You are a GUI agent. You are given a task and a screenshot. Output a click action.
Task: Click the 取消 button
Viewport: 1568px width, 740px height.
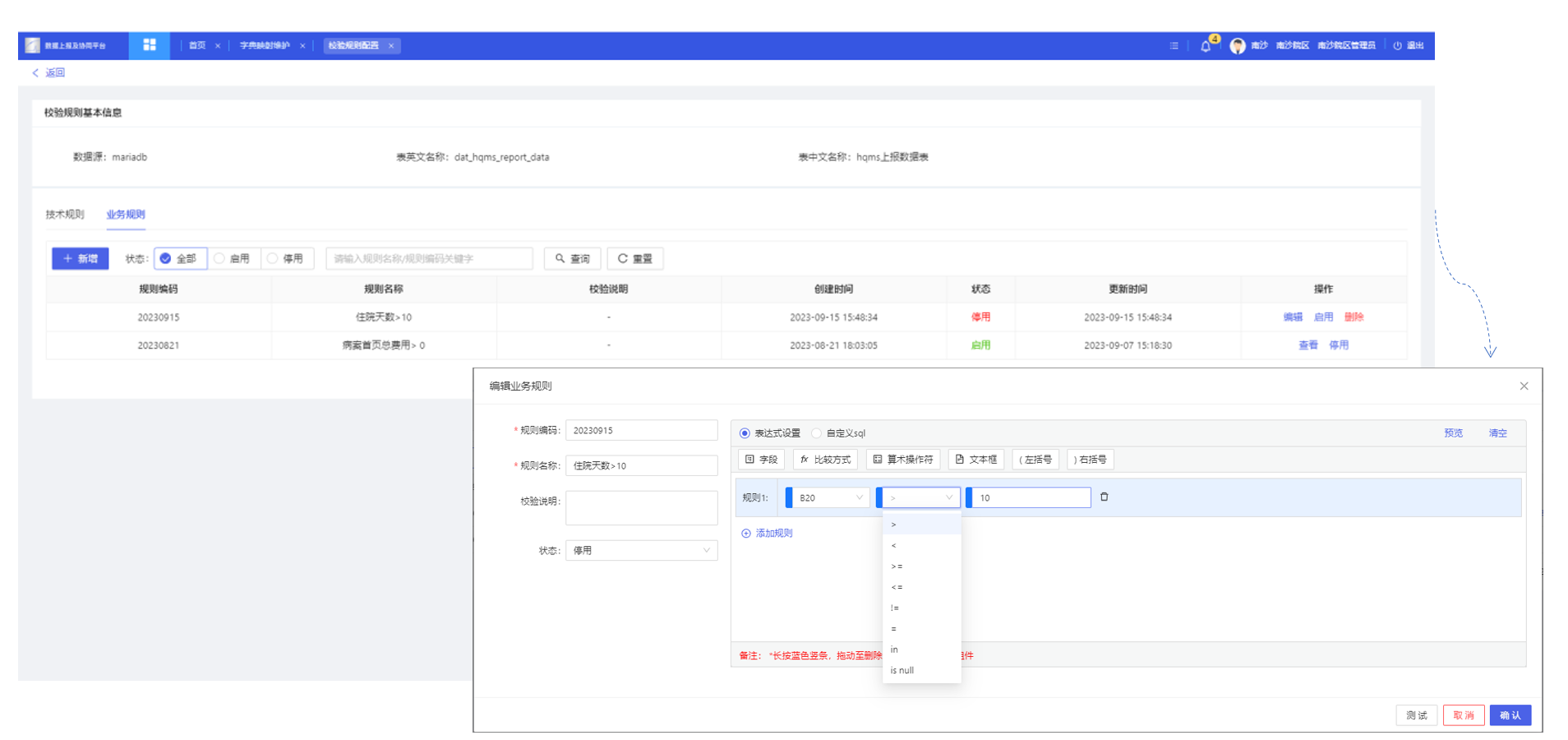click(1464, 715)
